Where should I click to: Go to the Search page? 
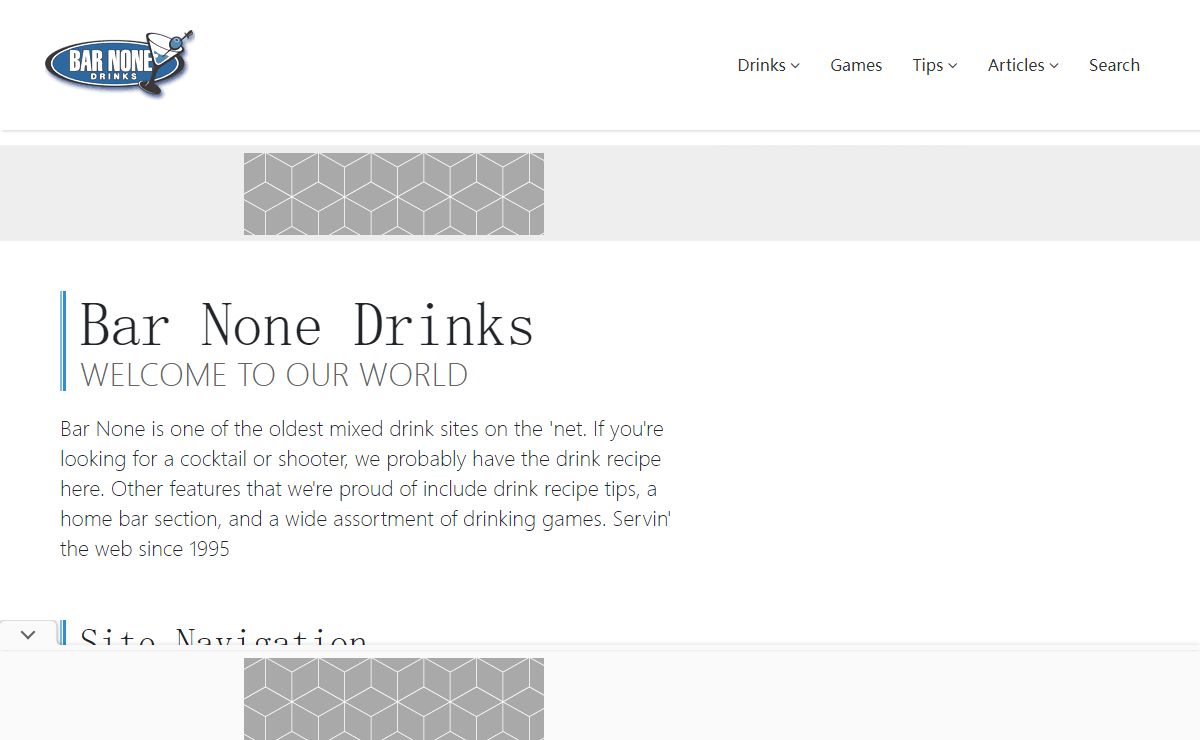(1114, 65)
